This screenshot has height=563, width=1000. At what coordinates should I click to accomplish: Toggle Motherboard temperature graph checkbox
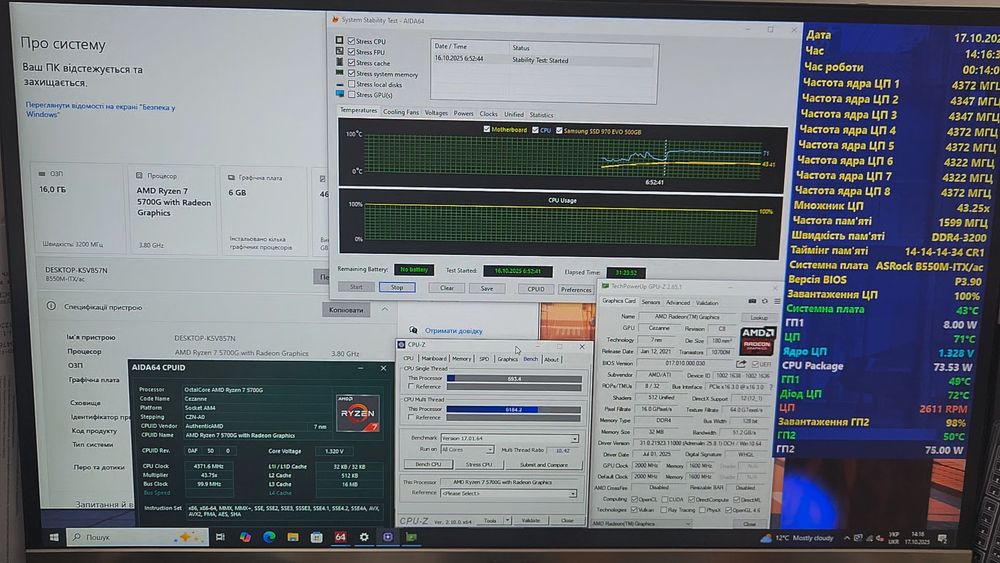click(x=487, y=129)
